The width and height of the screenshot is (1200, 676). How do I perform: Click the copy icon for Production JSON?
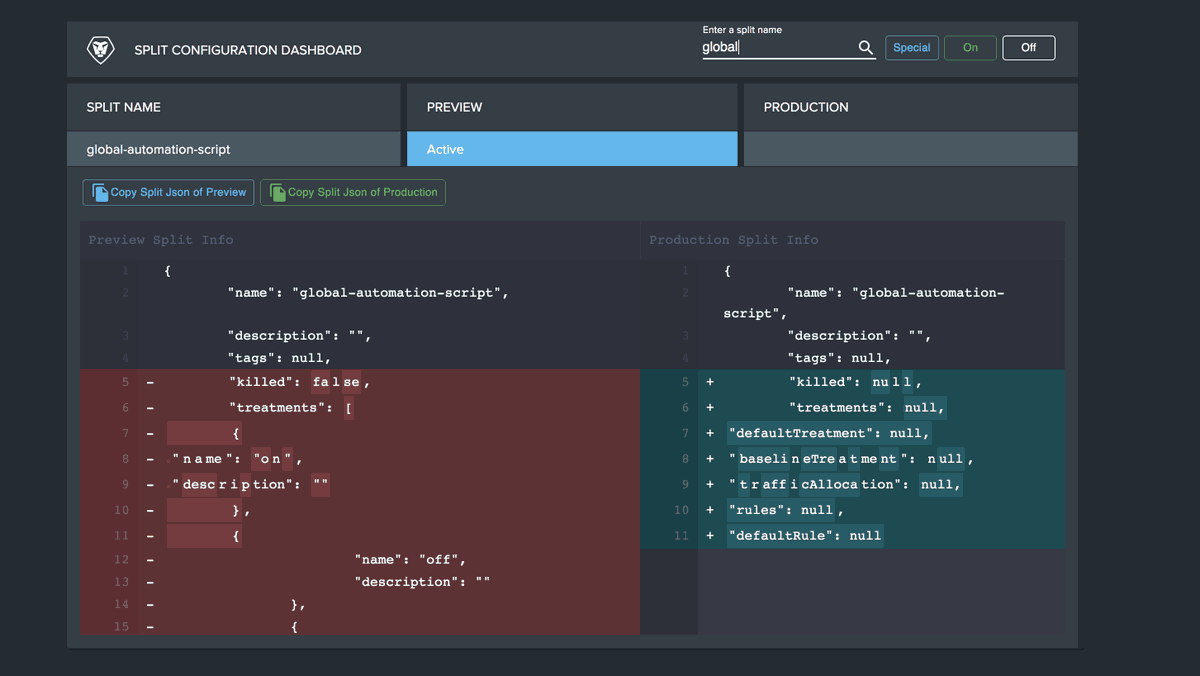[x=277, y=192]
